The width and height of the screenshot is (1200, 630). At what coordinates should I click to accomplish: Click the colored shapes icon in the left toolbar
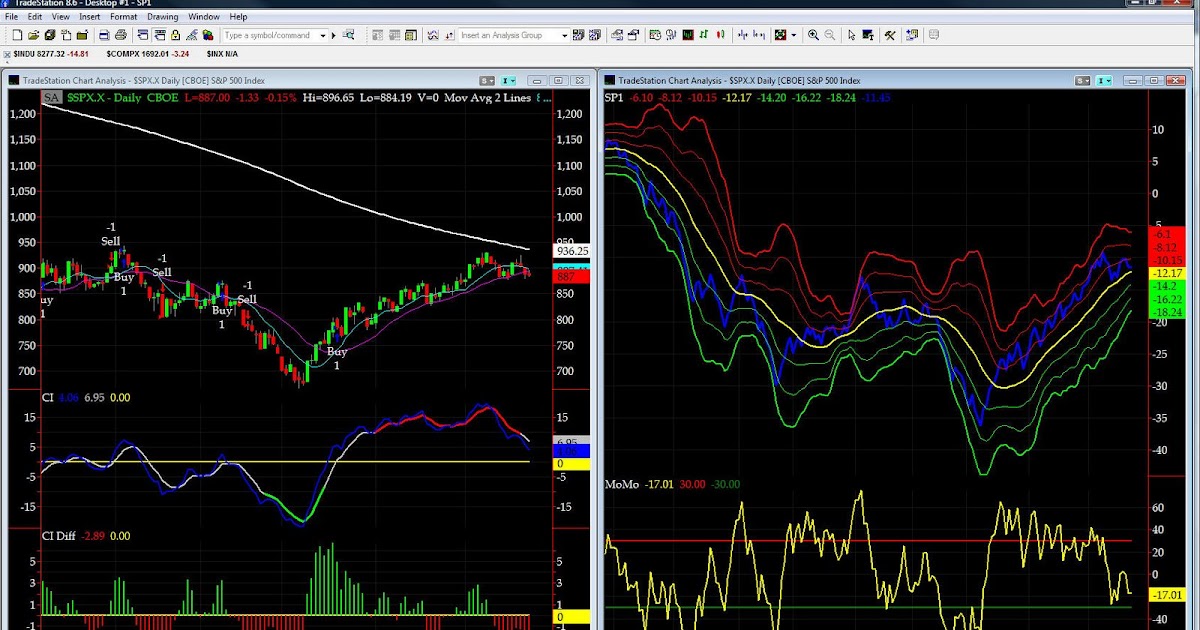(x=208, y=35)
